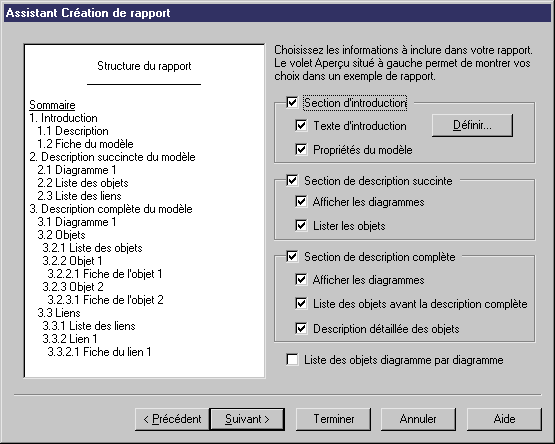The width and height of the screenshot is (555, 444).
Task: Toggle Section de description succincte checkbox
Action: 292,180
